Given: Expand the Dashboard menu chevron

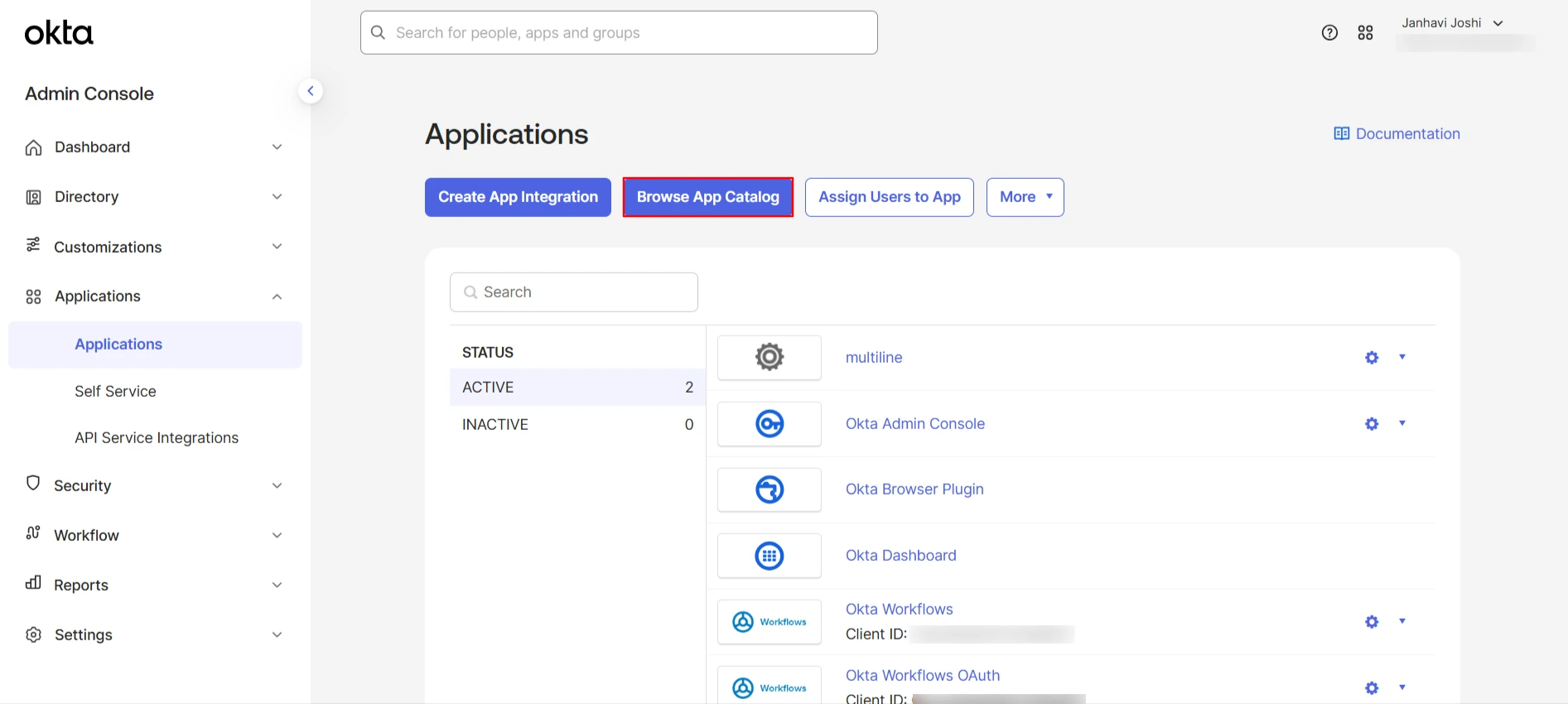Looking at the screenshot, I should click(277, 147).
